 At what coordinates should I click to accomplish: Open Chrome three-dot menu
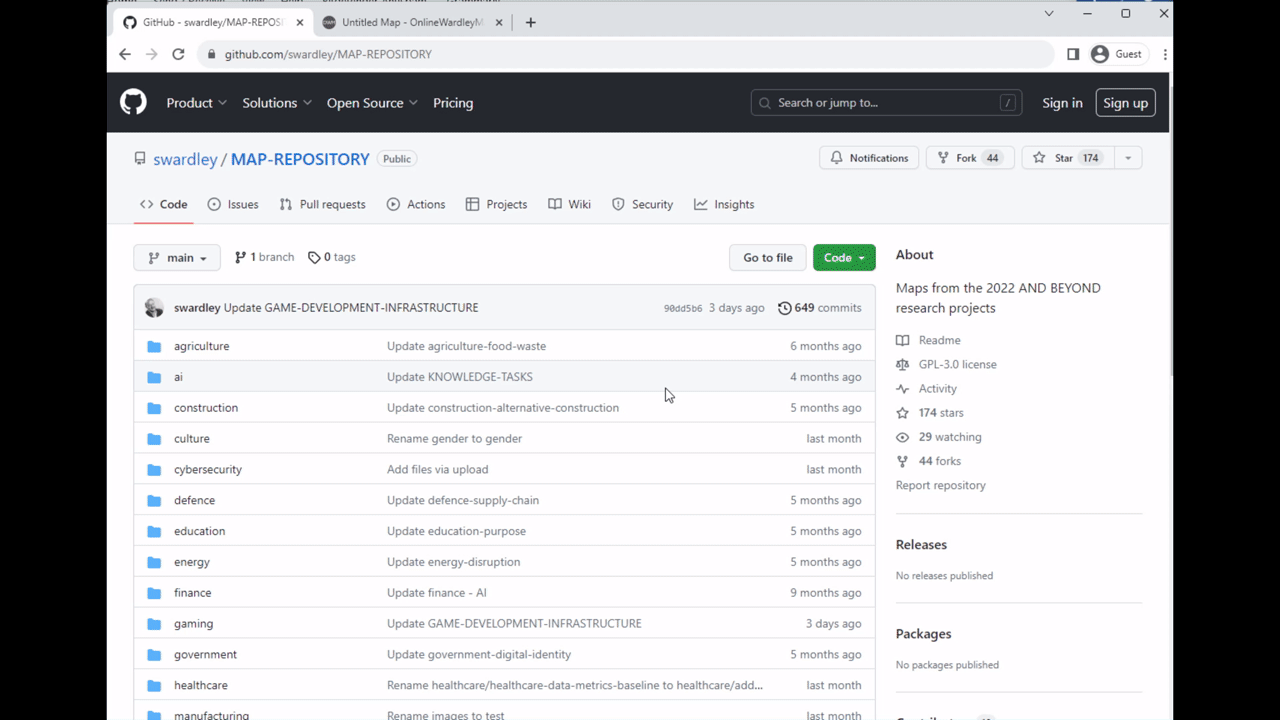coord(1165,54)
